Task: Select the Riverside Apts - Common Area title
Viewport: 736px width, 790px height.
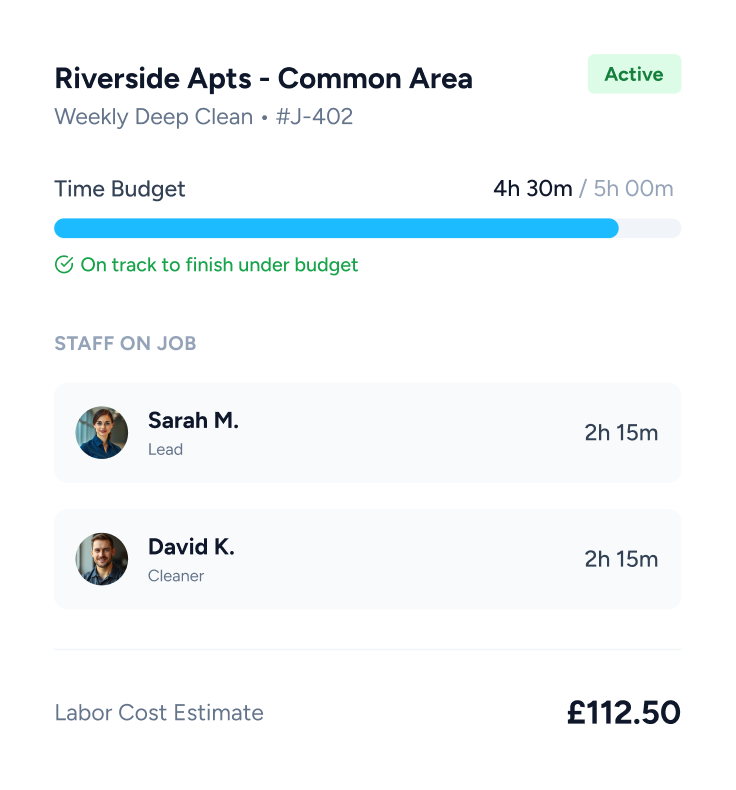Action: point(263,78)
